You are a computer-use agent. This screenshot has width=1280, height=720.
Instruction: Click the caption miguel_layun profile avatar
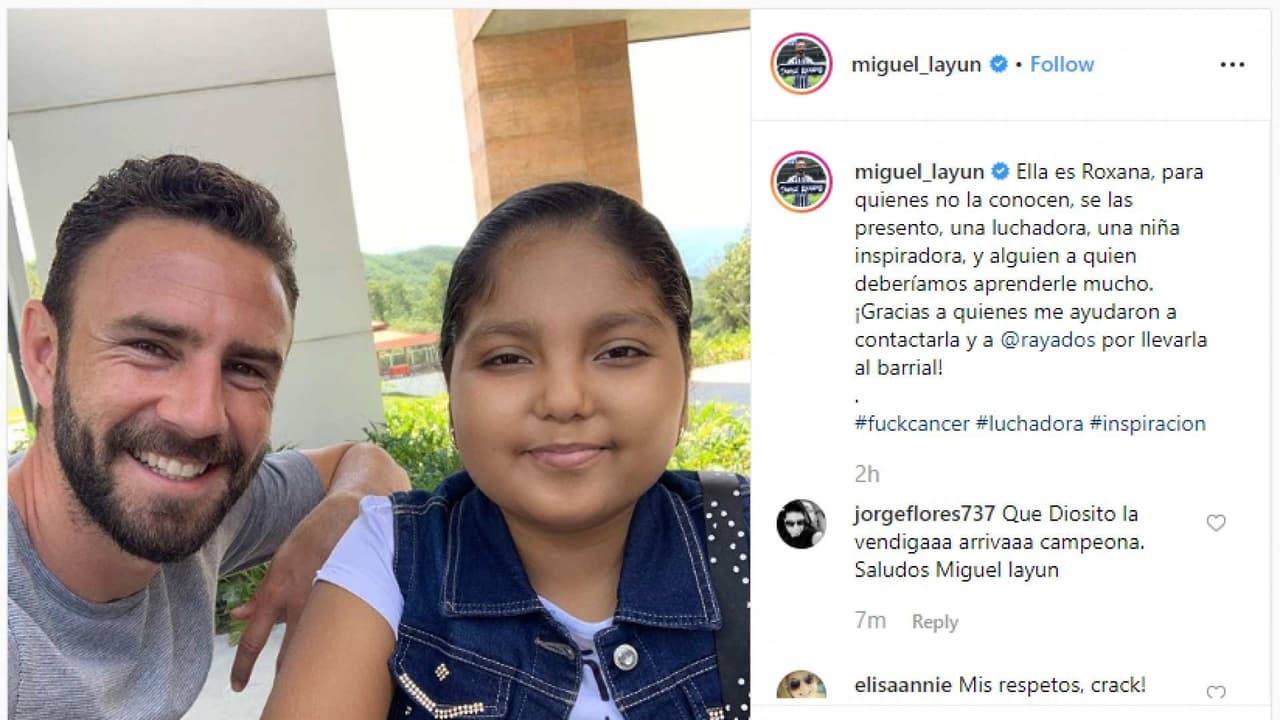801,182
